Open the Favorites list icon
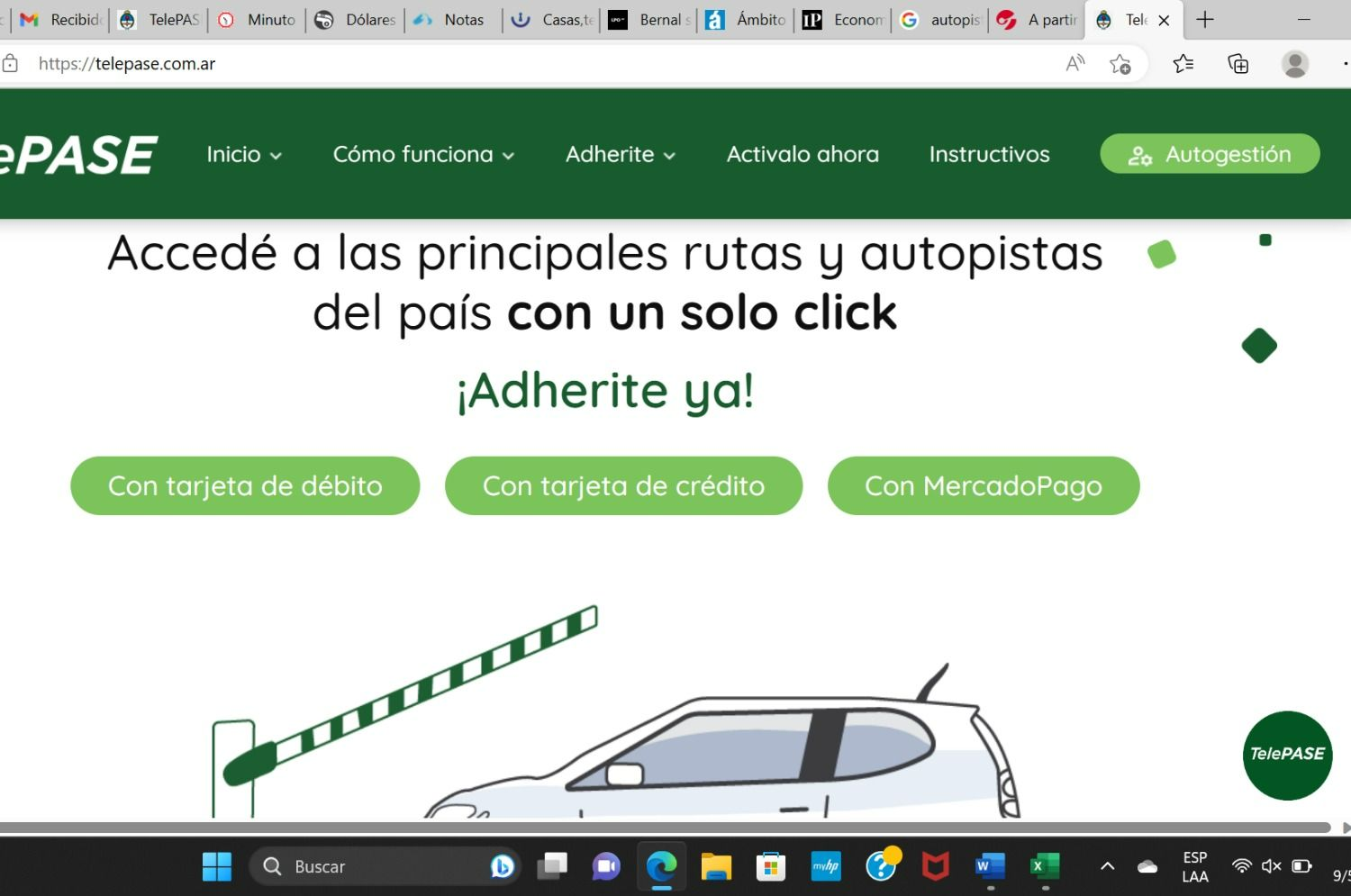Image resolution: width=1351 pixels, height=896 pixels. pos(1183,63)
